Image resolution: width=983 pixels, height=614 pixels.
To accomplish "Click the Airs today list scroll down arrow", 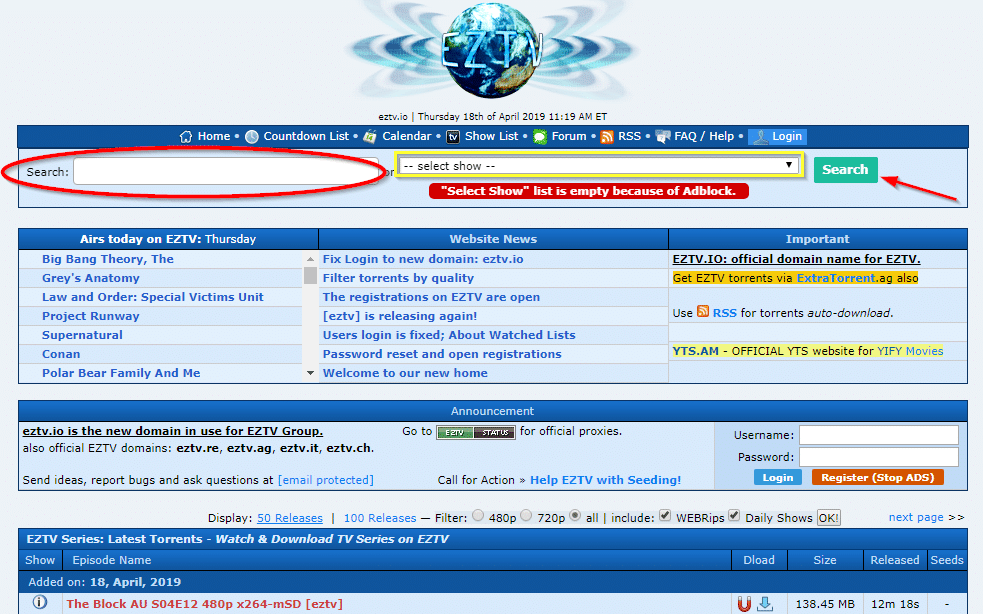I will pyautogui.click(x=310, y=373).
